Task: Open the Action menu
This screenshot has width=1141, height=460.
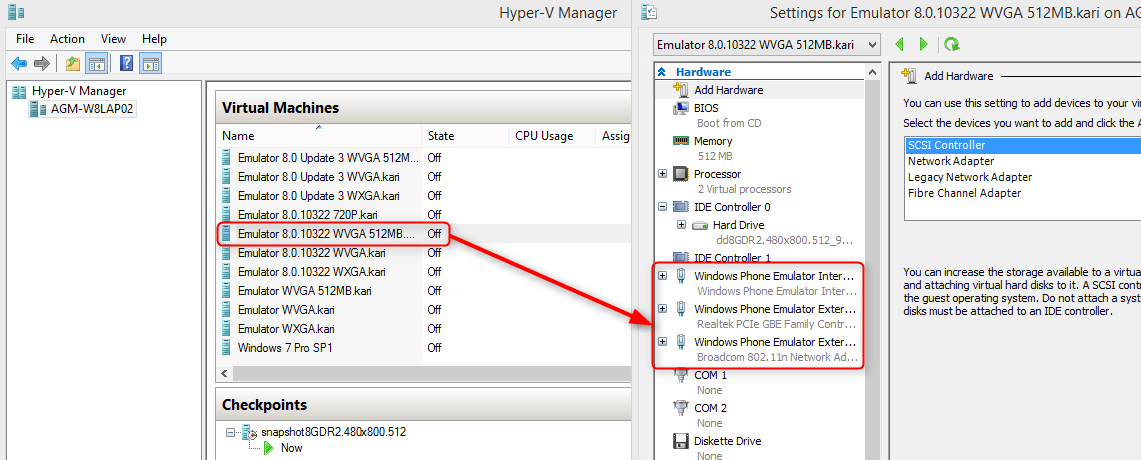Action: pos(67,39)
